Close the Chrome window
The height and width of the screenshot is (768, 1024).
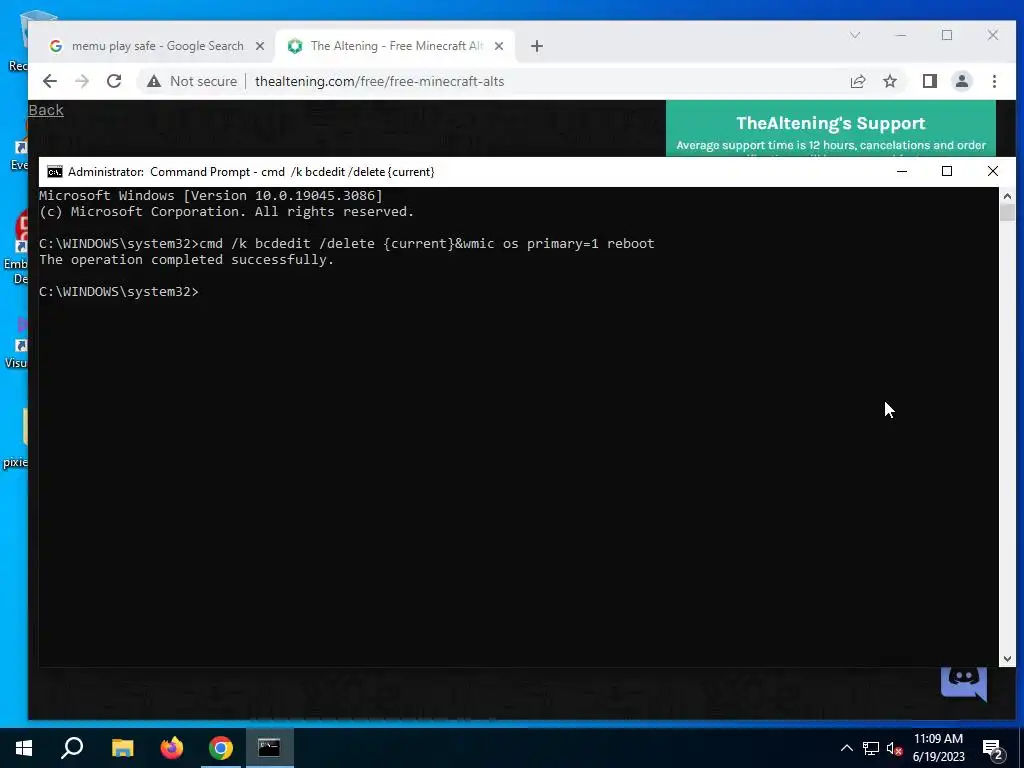click(x=993, y=35)
